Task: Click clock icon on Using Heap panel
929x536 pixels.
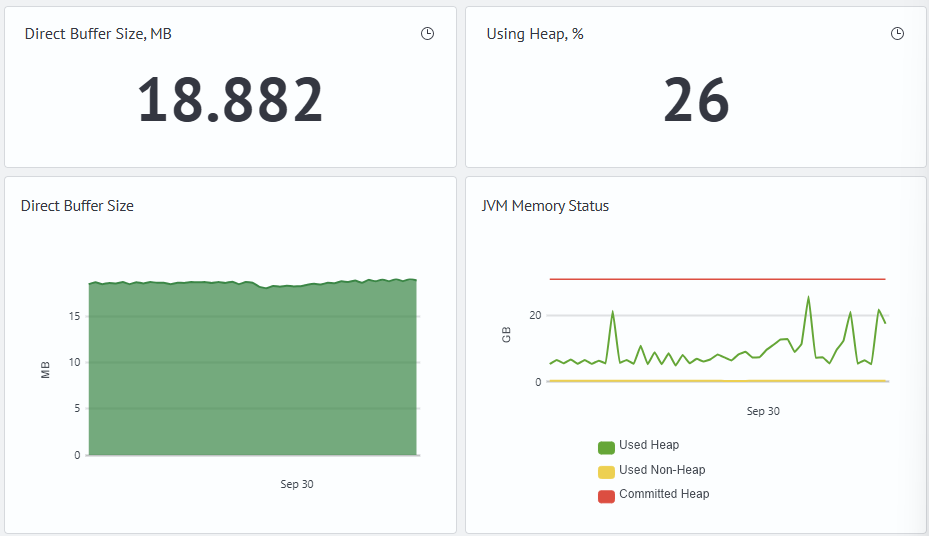Action: pos(898,34)
